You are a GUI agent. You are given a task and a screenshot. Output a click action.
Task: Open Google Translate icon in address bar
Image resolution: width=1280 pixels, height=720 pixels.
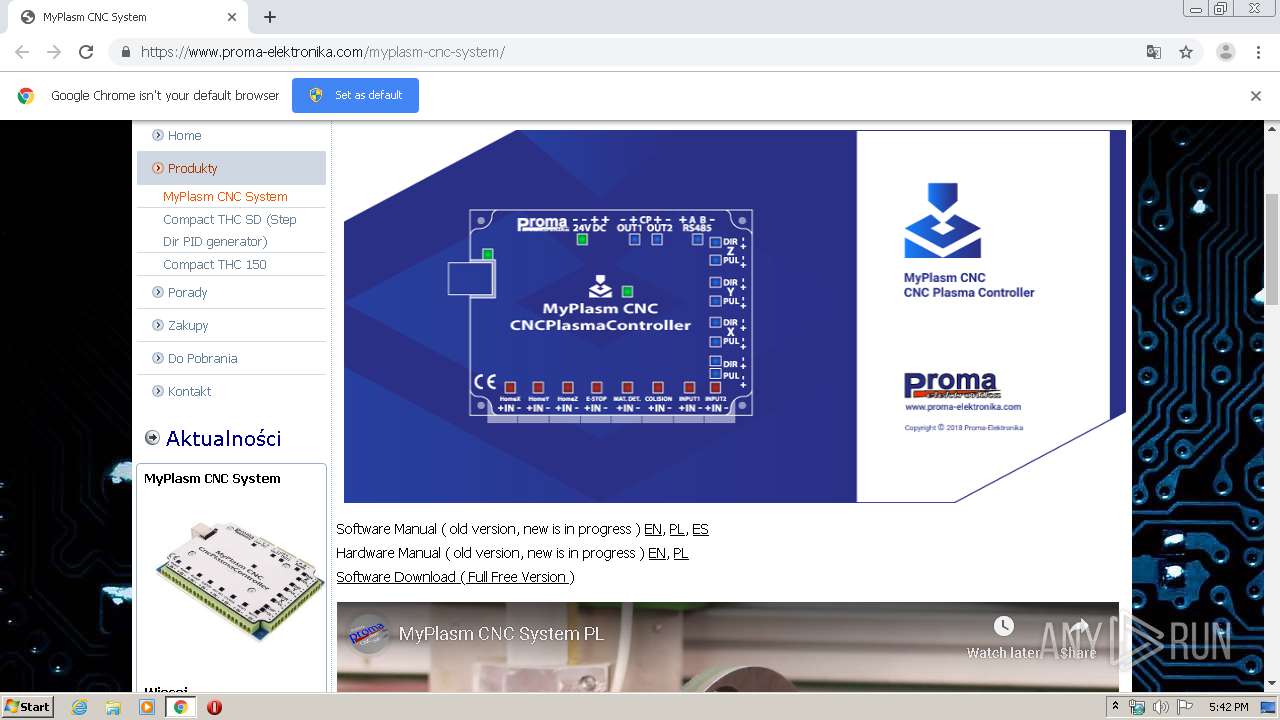tap(1153, 52)
